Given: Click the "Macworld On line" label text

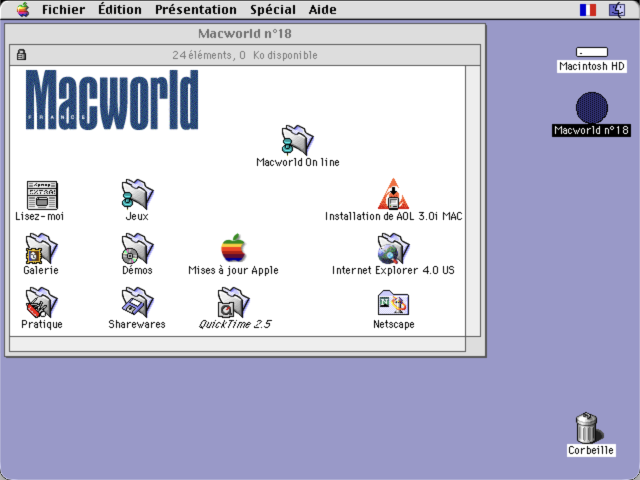Looking at the screenshot, I should pyautogui.click(x=298, y=162).
